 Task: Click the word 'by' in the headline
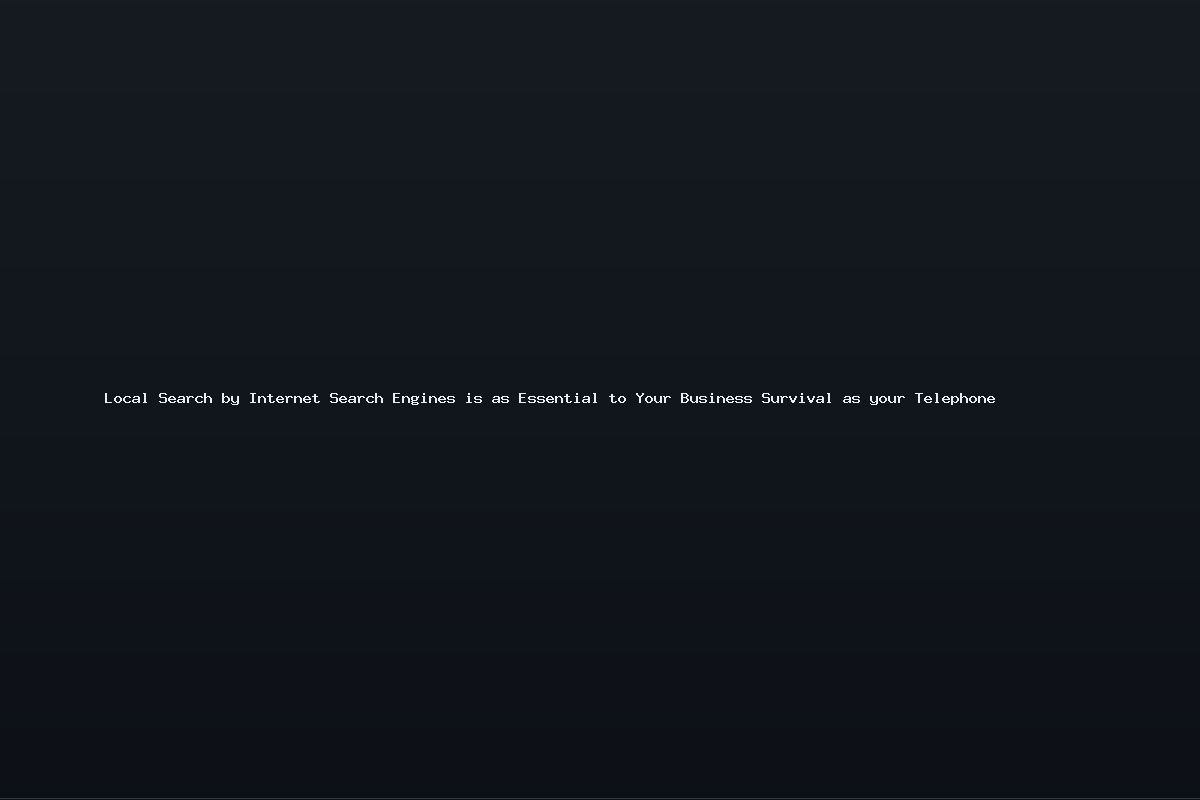tap(231, 399)
